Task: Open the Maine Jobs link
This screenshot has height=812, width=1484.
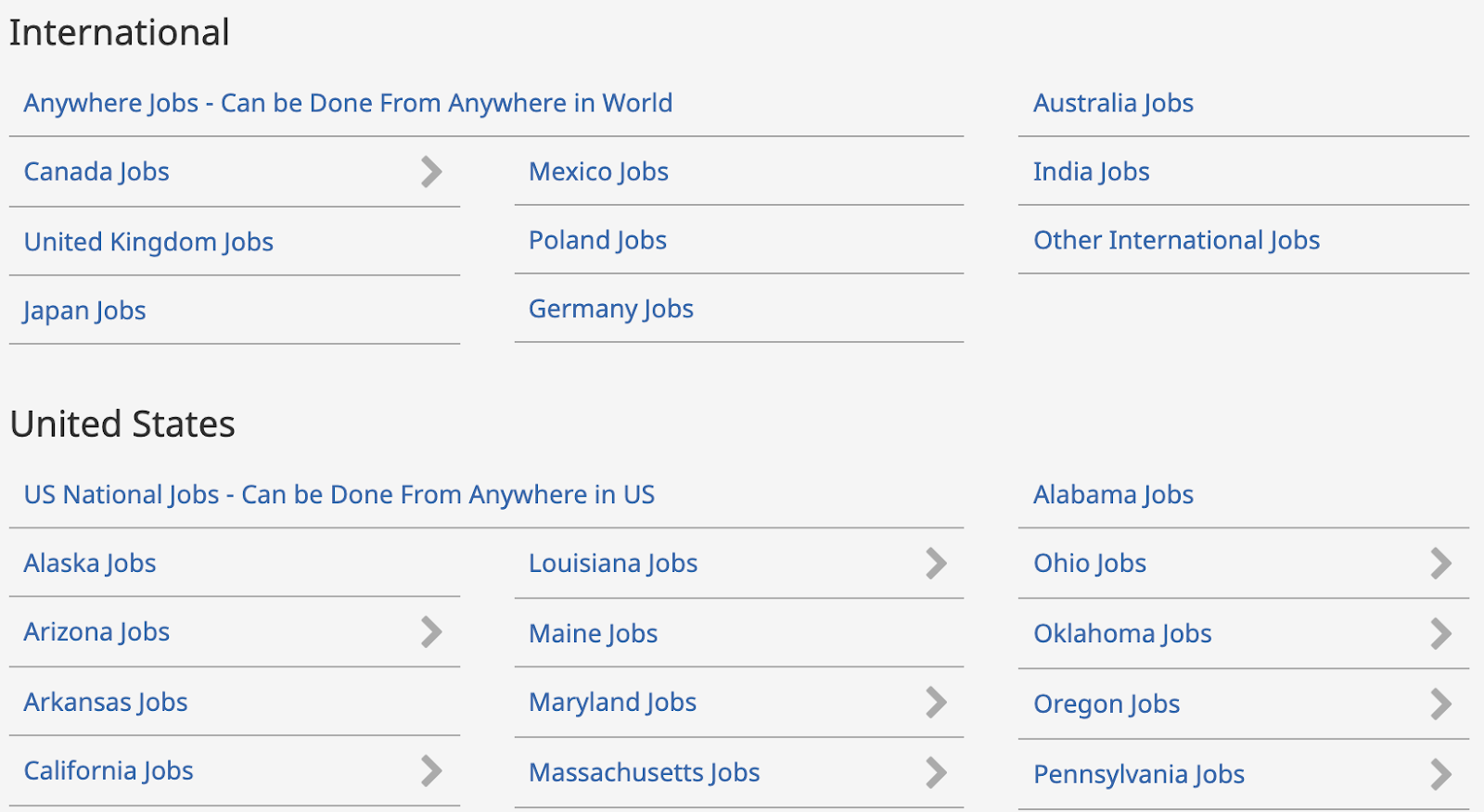Action: [x=593, y=633]
